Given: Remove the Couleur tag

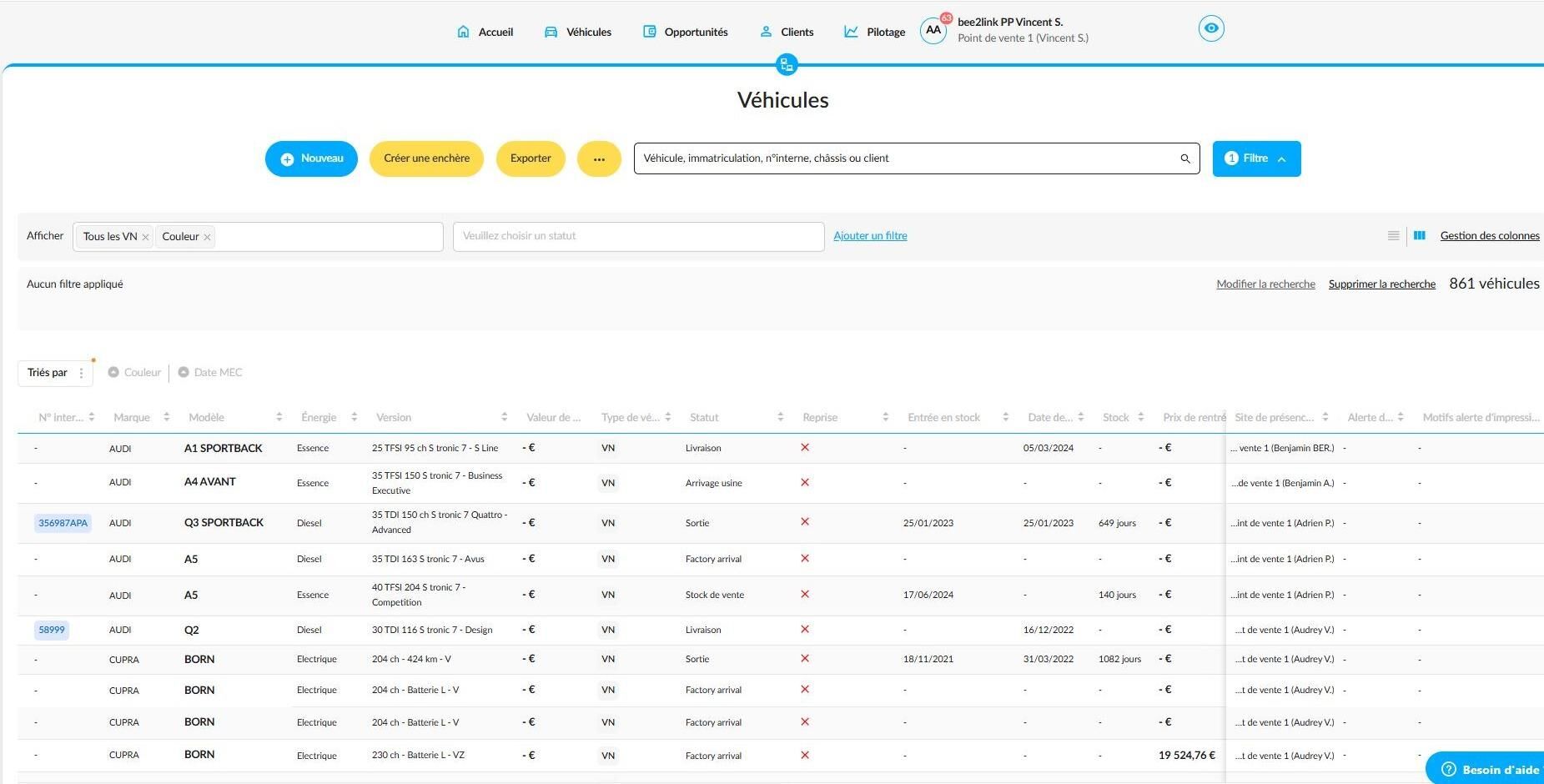Looking at the screenshot, I should point(208,238).
